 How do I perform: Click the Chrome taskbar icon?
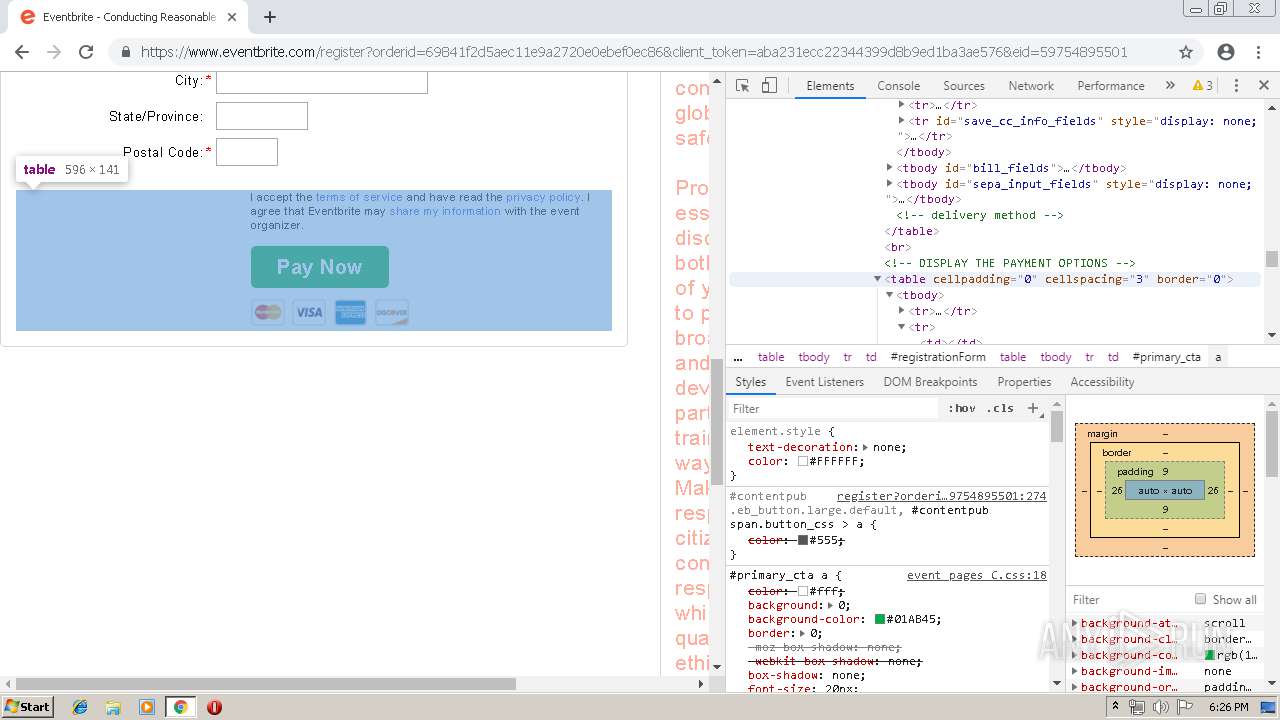[x=180, y=707]
